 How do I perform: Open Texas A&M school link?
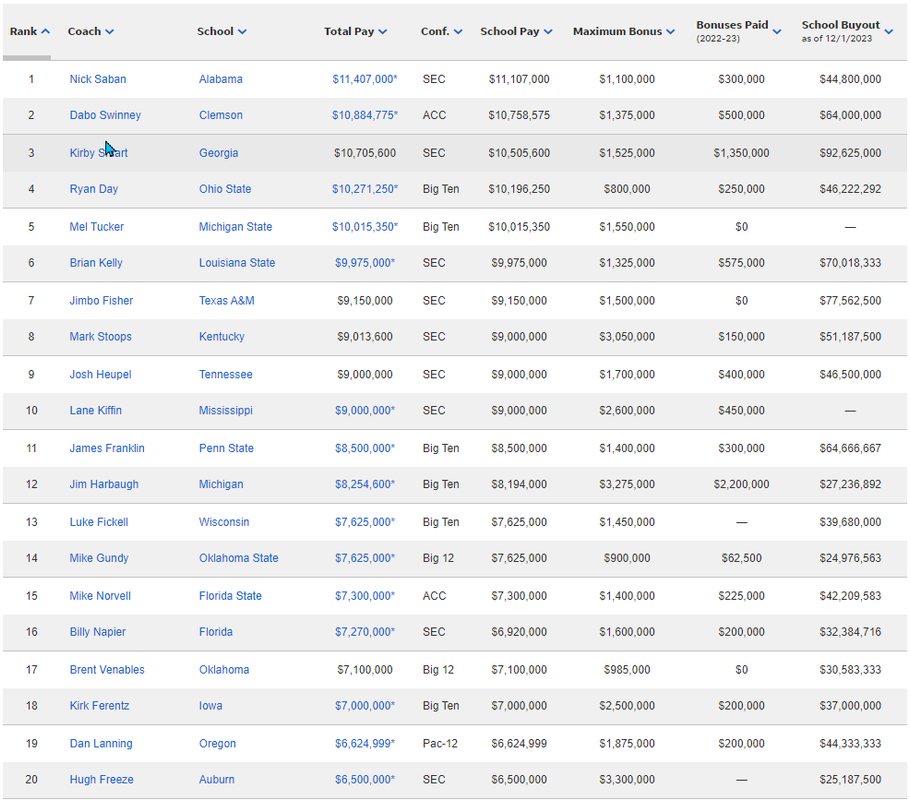226,300
